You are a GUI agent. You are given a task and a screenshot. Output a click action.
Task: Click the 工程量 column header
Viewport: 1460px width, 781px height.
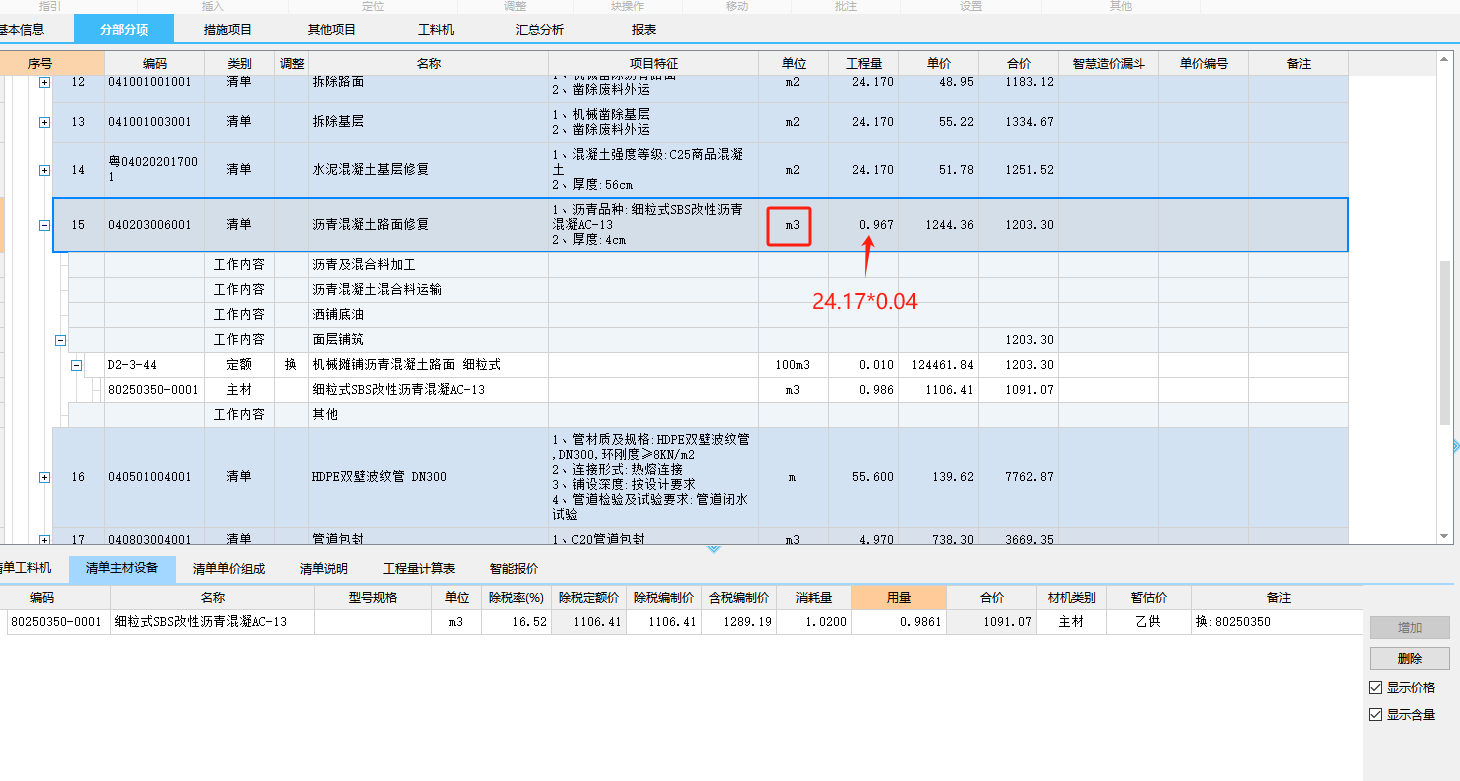point(864,64)
